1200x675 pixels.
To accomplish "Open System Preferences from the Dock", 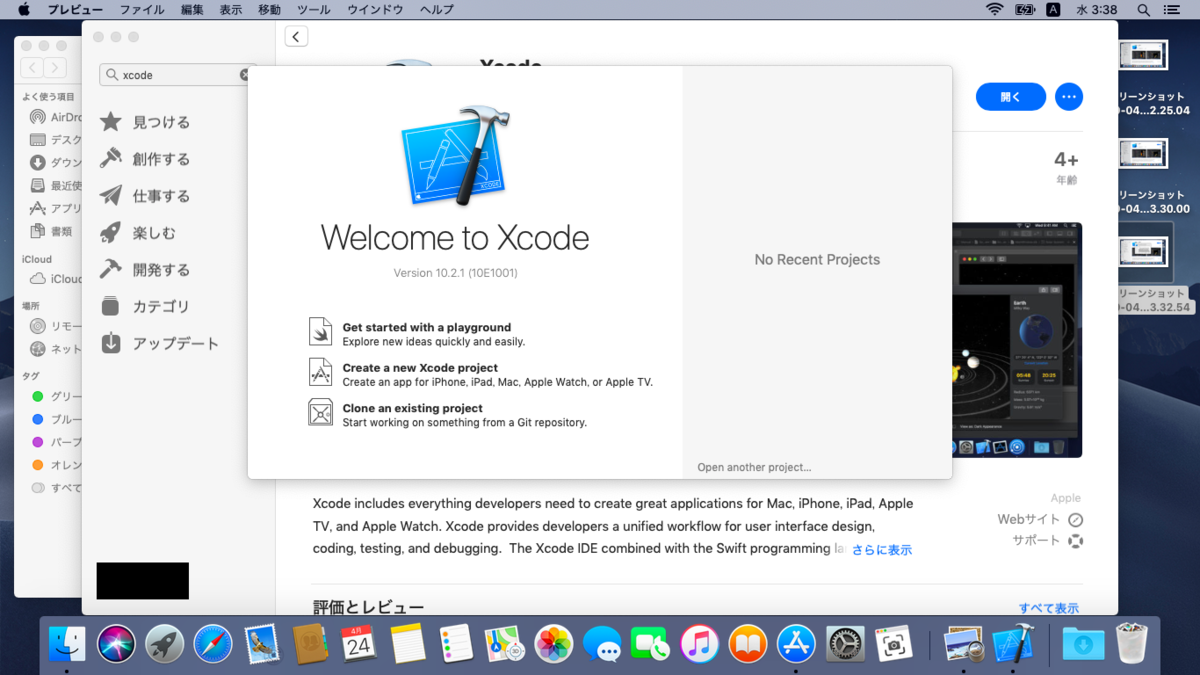I will pyautogui.click(x=845, y=644).
